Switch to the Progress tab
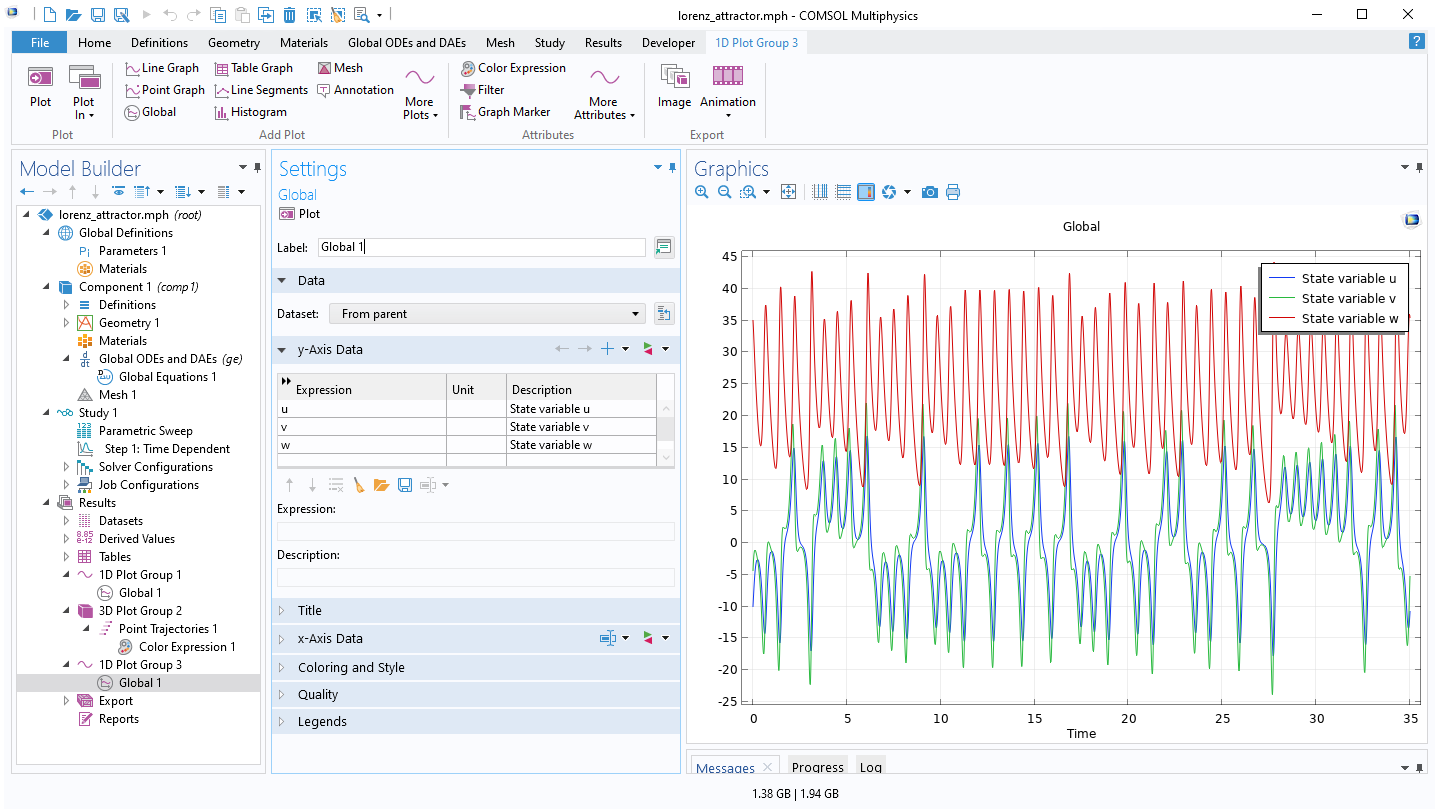 coord(817,768)
